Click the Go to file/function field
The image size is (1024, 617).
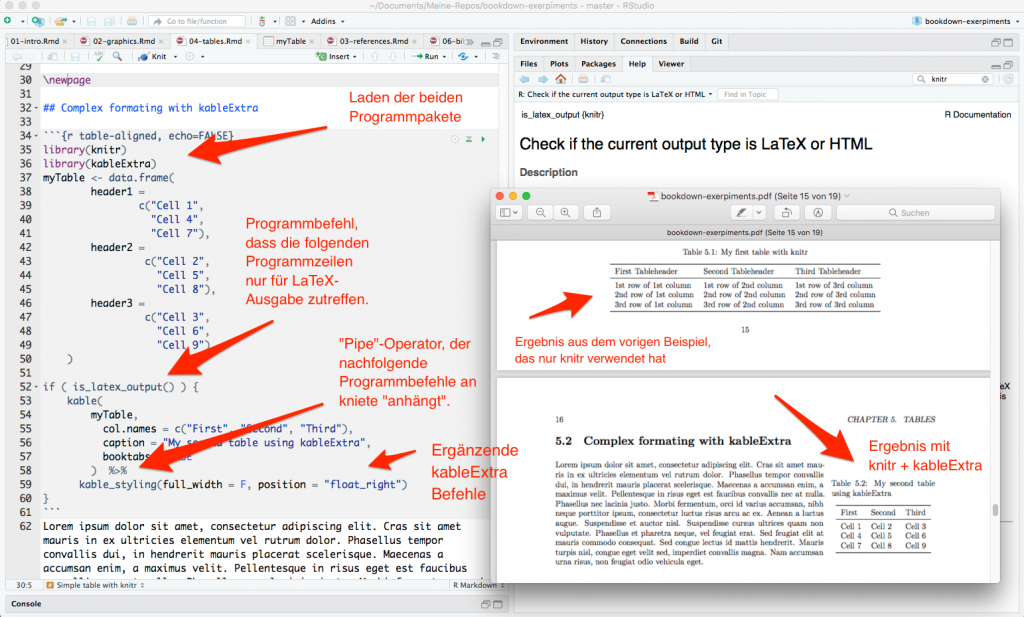[197, 21]
